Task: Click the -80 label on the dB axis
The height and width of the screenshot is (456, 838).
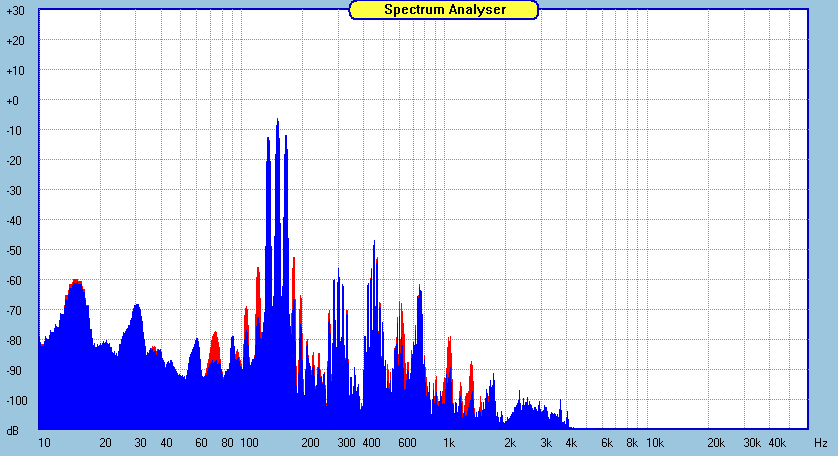Action: pyautogui.click(x=14, y=341)
